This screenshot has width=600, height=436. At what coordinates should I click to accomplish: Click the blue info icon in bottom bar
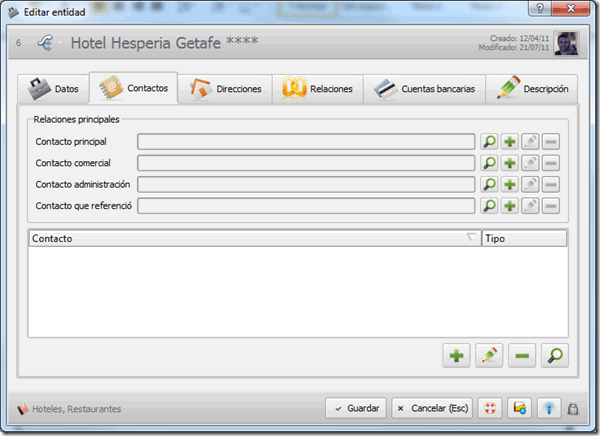[x=549, y=408]
